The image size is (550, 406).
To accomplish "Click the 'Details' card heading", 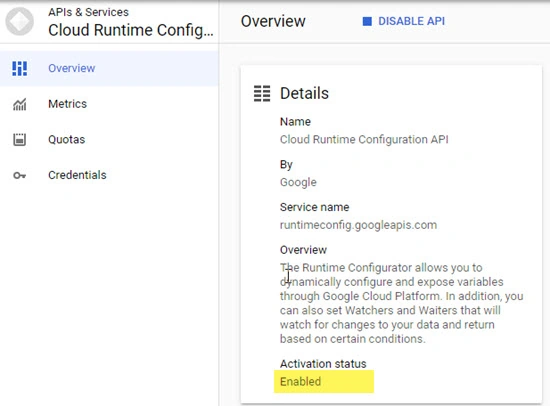I will (304, 93).
